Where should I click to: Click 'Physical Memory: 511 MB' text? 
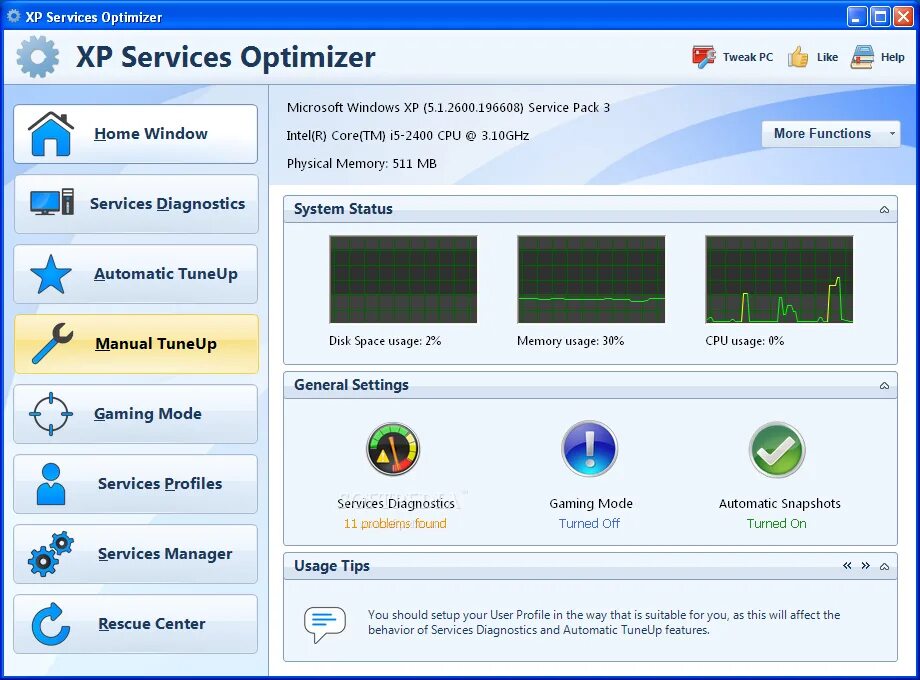point(361,164)
